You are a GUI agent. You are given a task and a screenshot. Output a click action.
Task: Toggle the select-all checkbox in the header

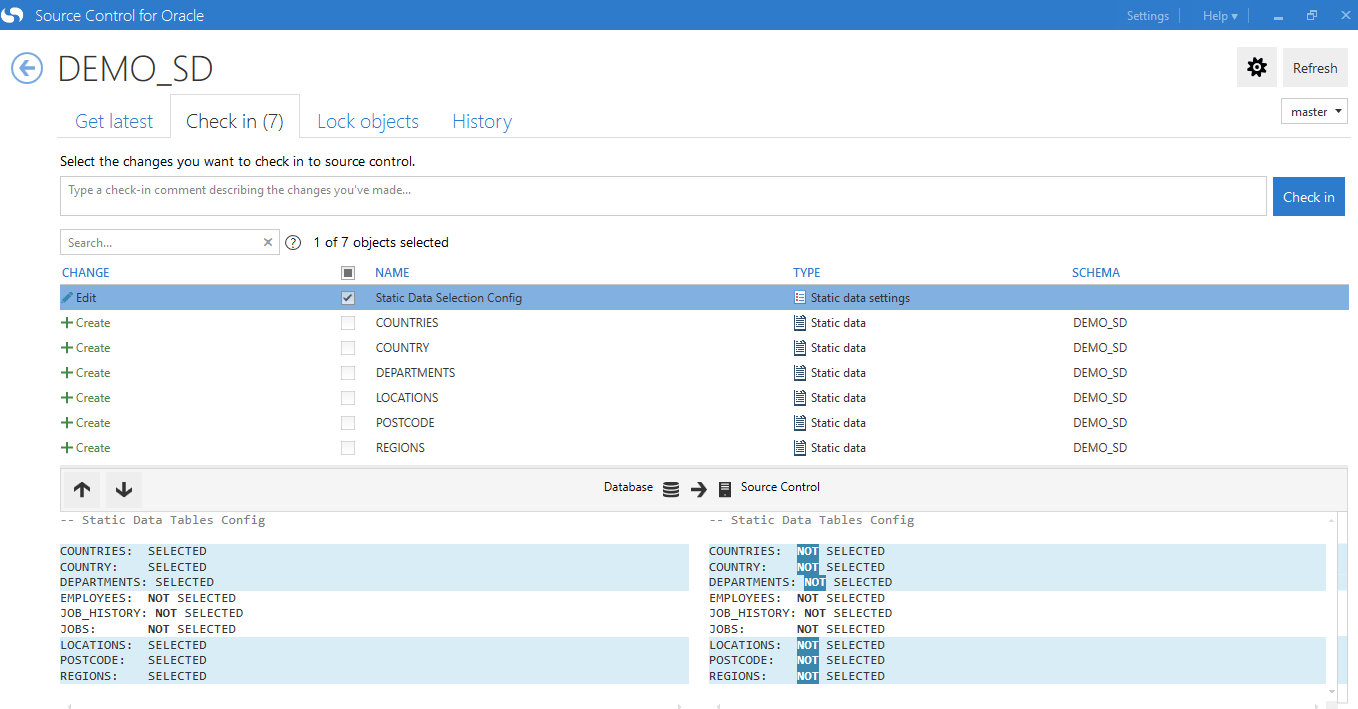[348, 272]
